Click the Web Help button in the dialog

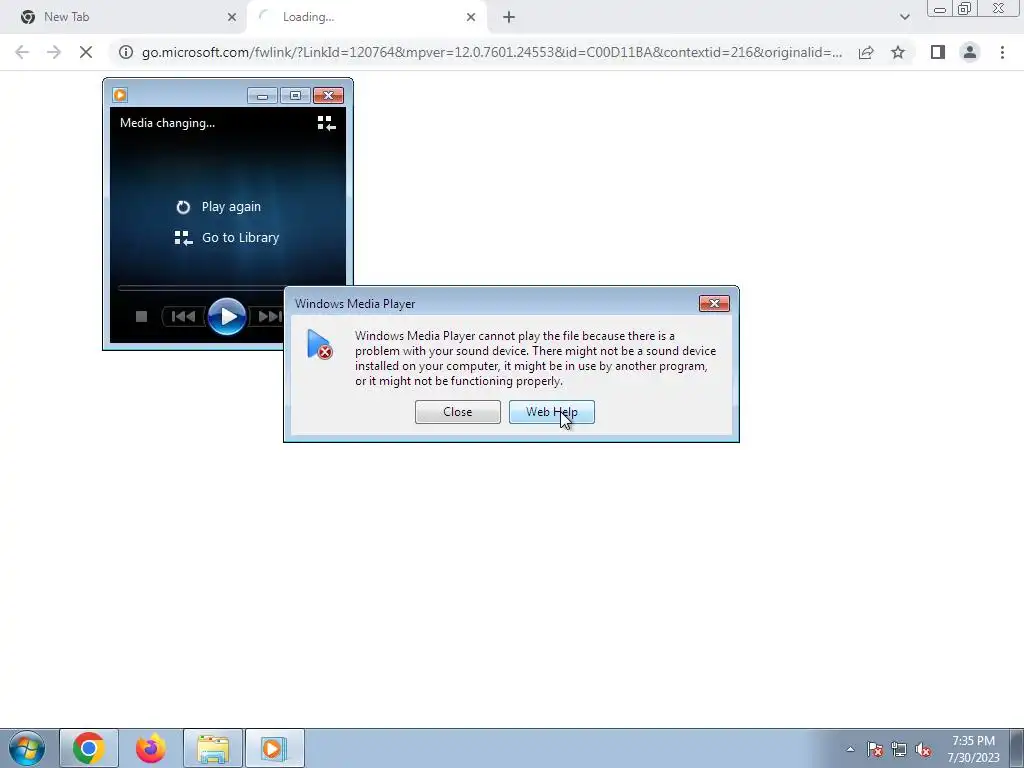coord(551,412)
